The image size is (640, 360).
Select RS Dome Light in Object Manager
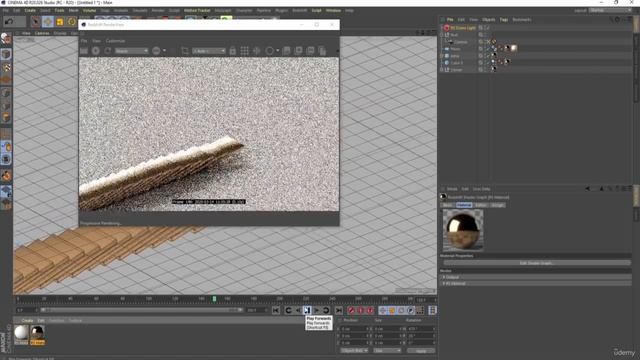coord(463,28)
